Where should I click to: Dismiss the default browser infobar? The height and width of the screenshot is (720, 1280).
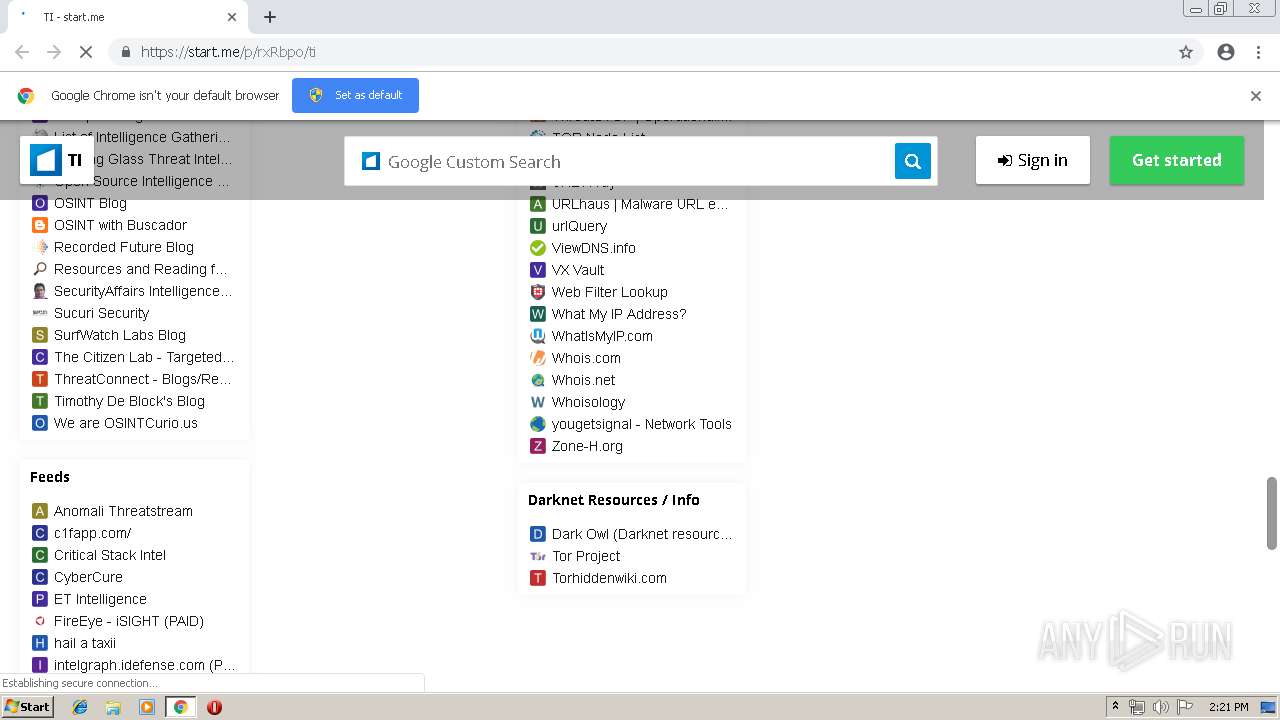coord(1256,96)
